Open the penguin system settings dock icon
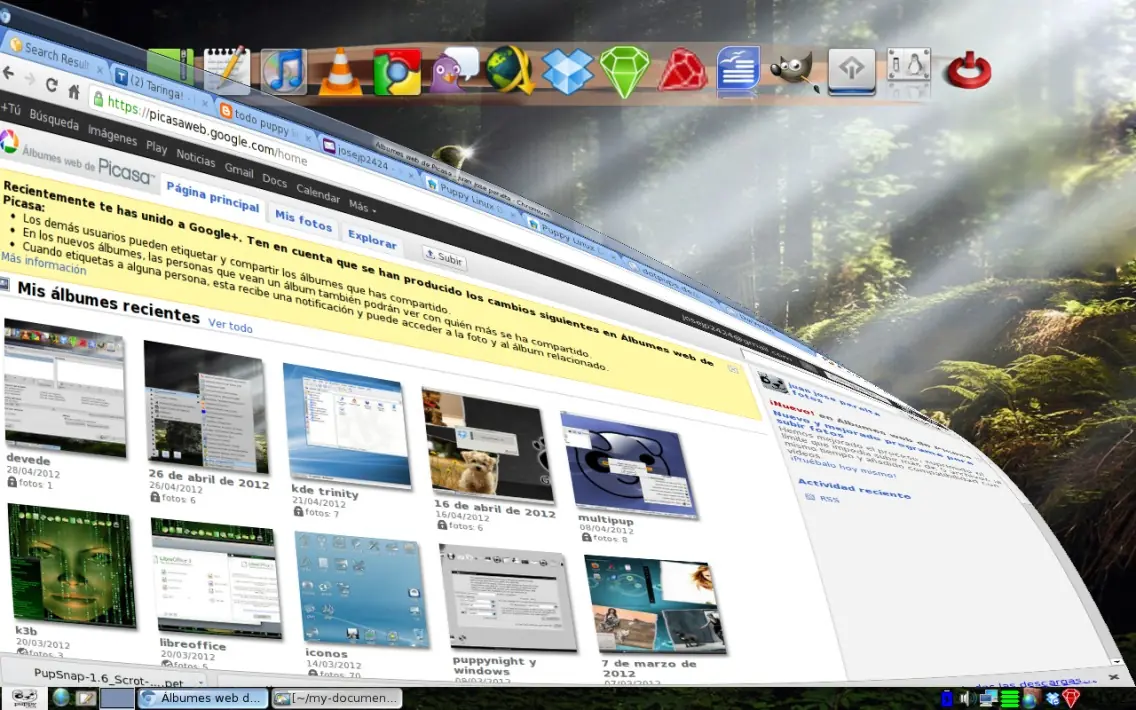 (x=909, y=66)
